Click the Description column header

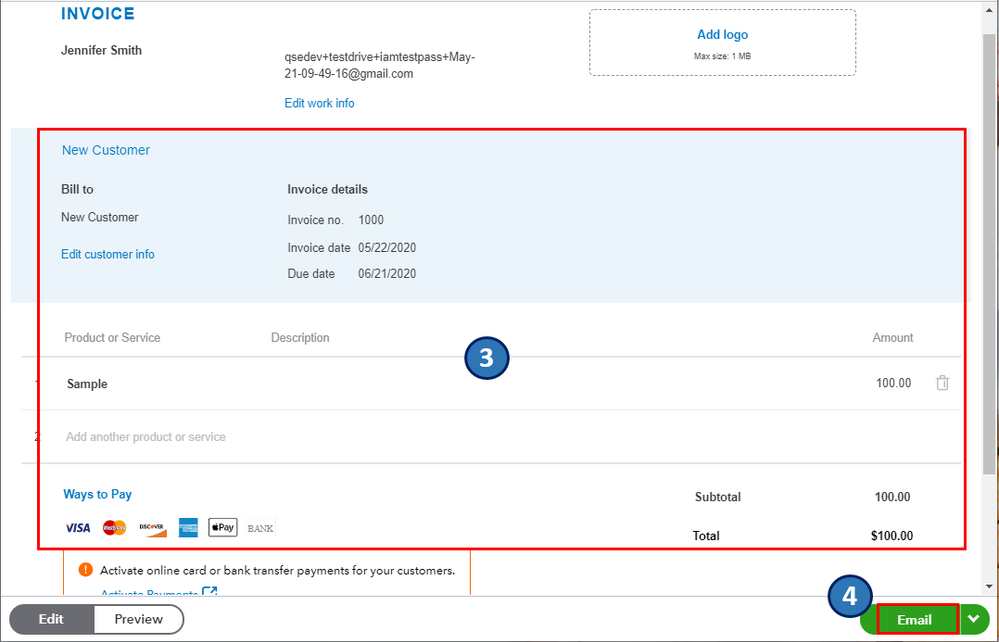click(300, 338)
